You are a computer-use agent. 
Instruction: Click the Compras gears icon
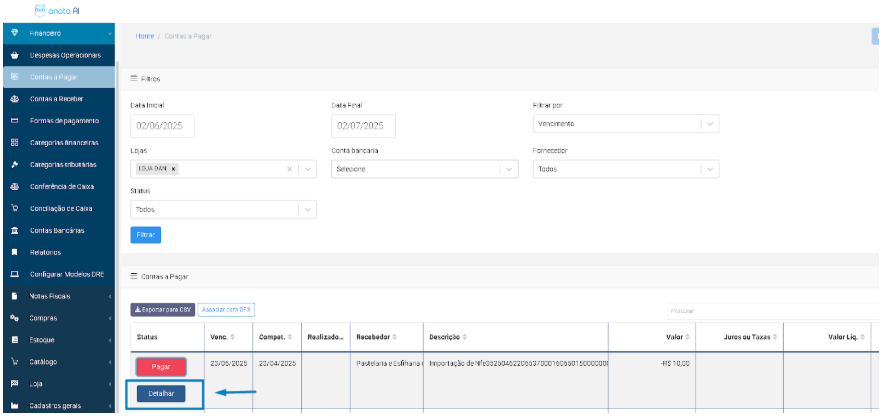15,318
